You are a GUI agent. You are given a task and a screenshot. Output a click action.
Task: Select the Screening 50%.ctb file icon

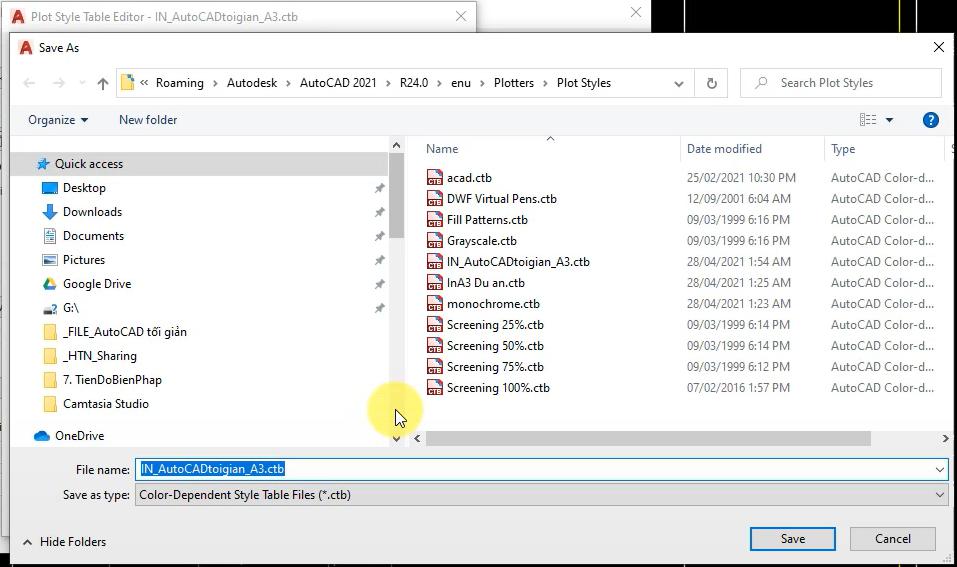point(435,346)
